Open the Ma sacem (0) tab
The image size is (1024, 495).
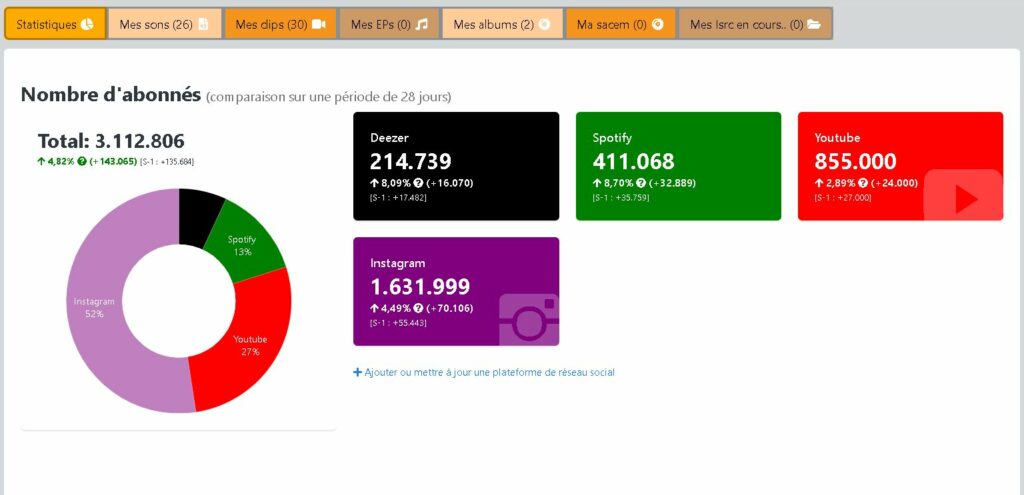point(620,24)
